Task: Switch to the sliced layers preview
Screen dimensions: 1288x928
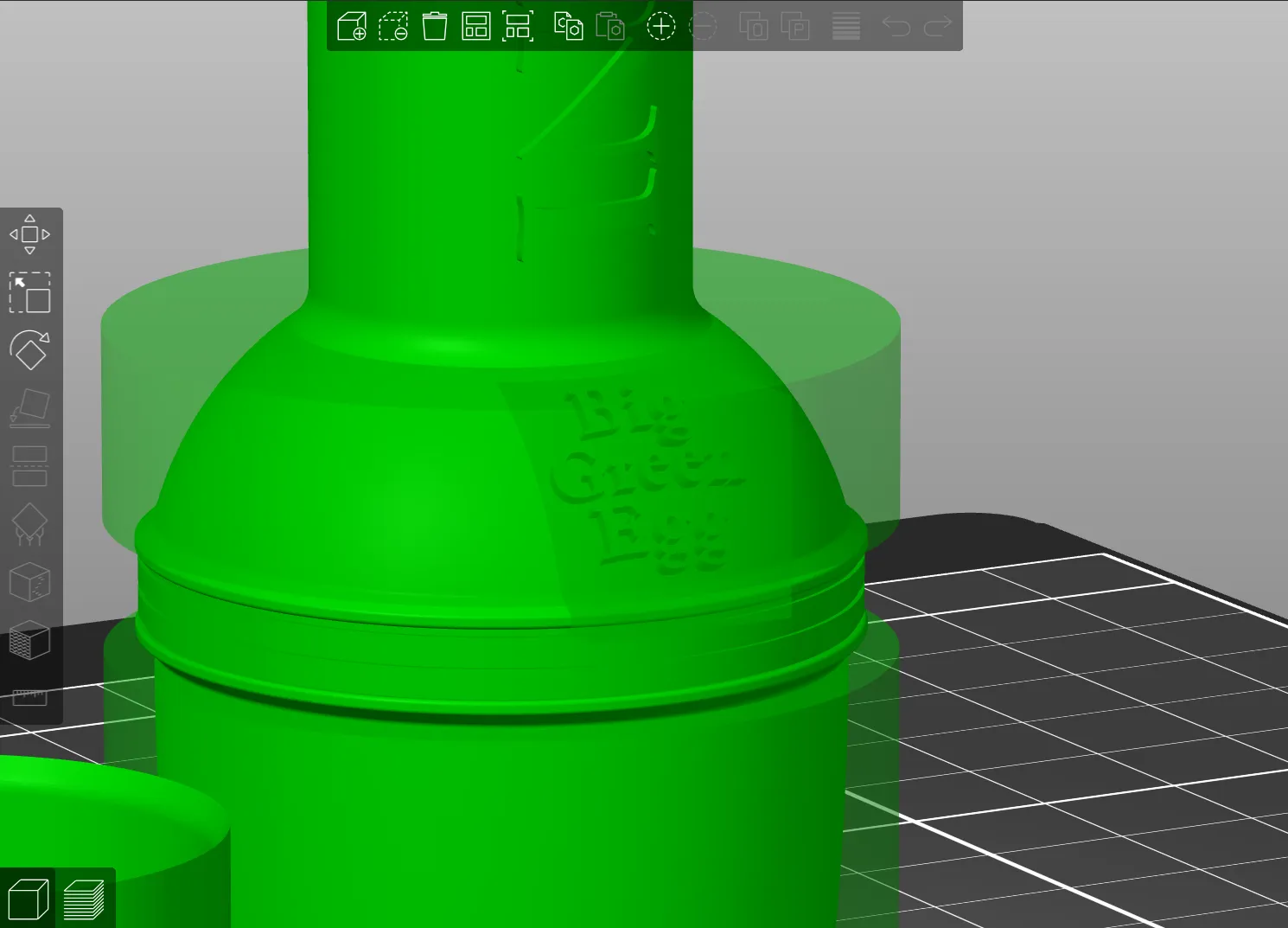Action: tap(84, 899)
